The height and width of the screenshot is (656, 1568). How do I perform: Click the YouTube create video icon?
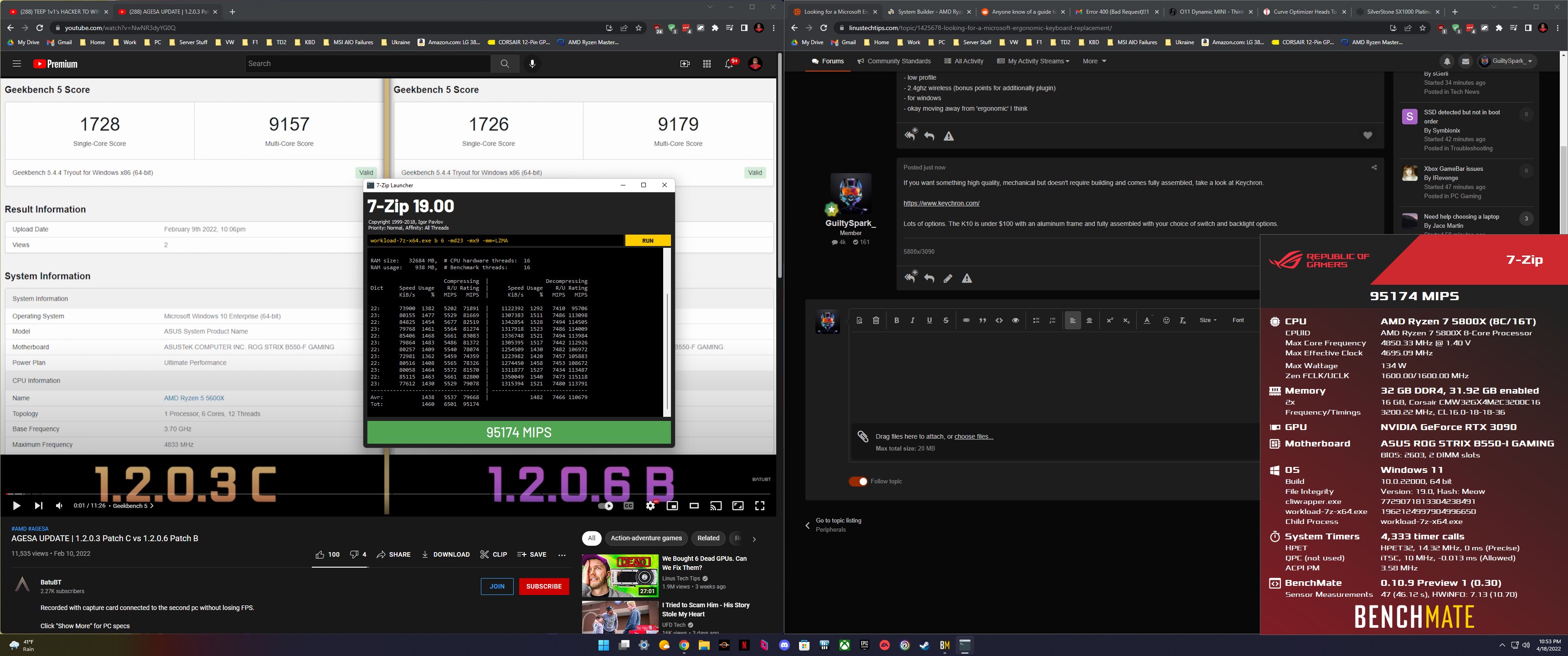tap(685, 63)
